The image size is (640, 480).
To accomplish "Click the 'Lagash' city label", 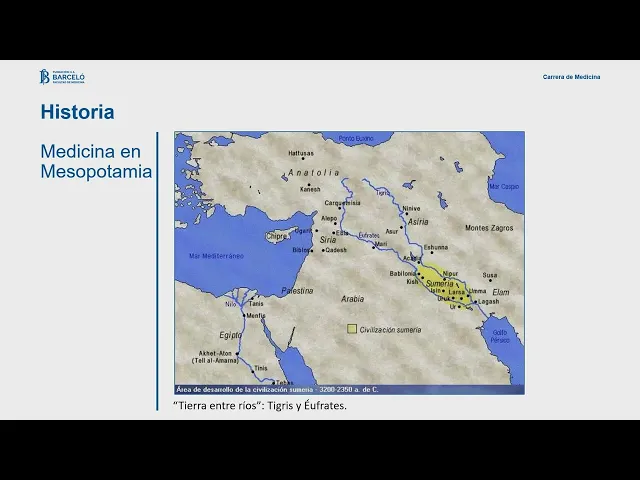I will 489,302.
